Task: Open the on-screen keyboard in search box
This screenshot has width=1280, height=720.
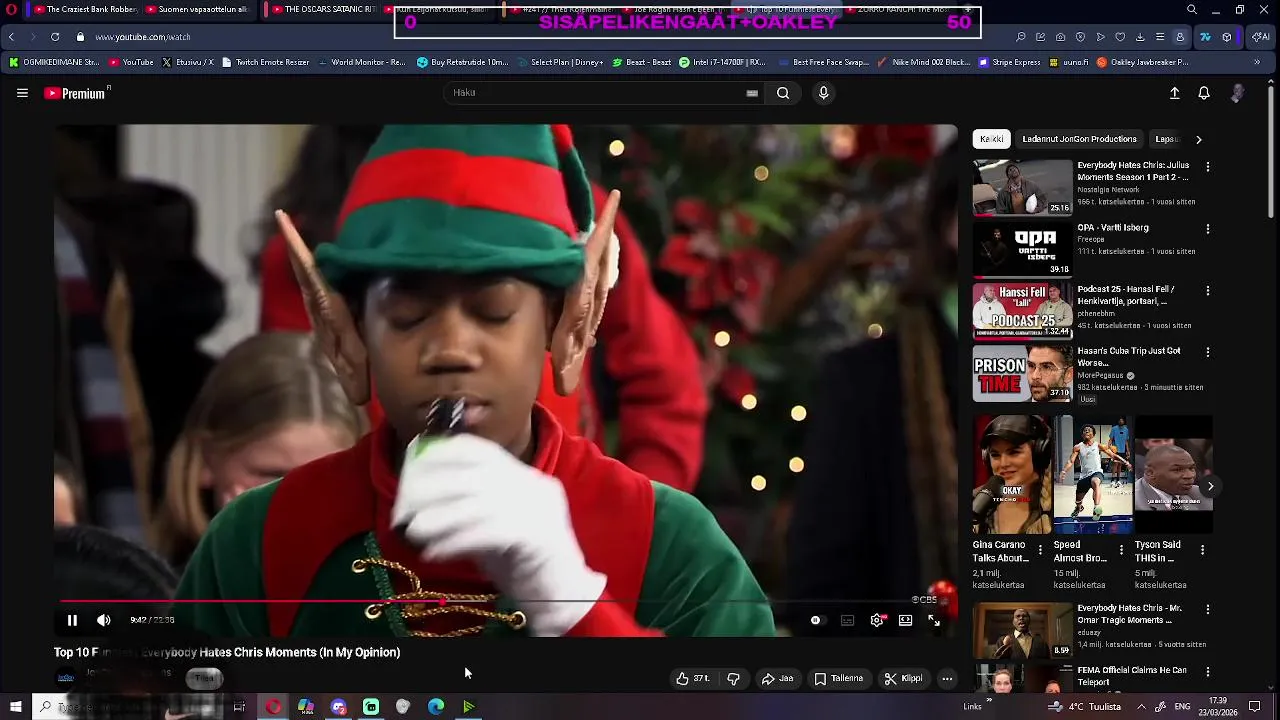Action: 752,93
